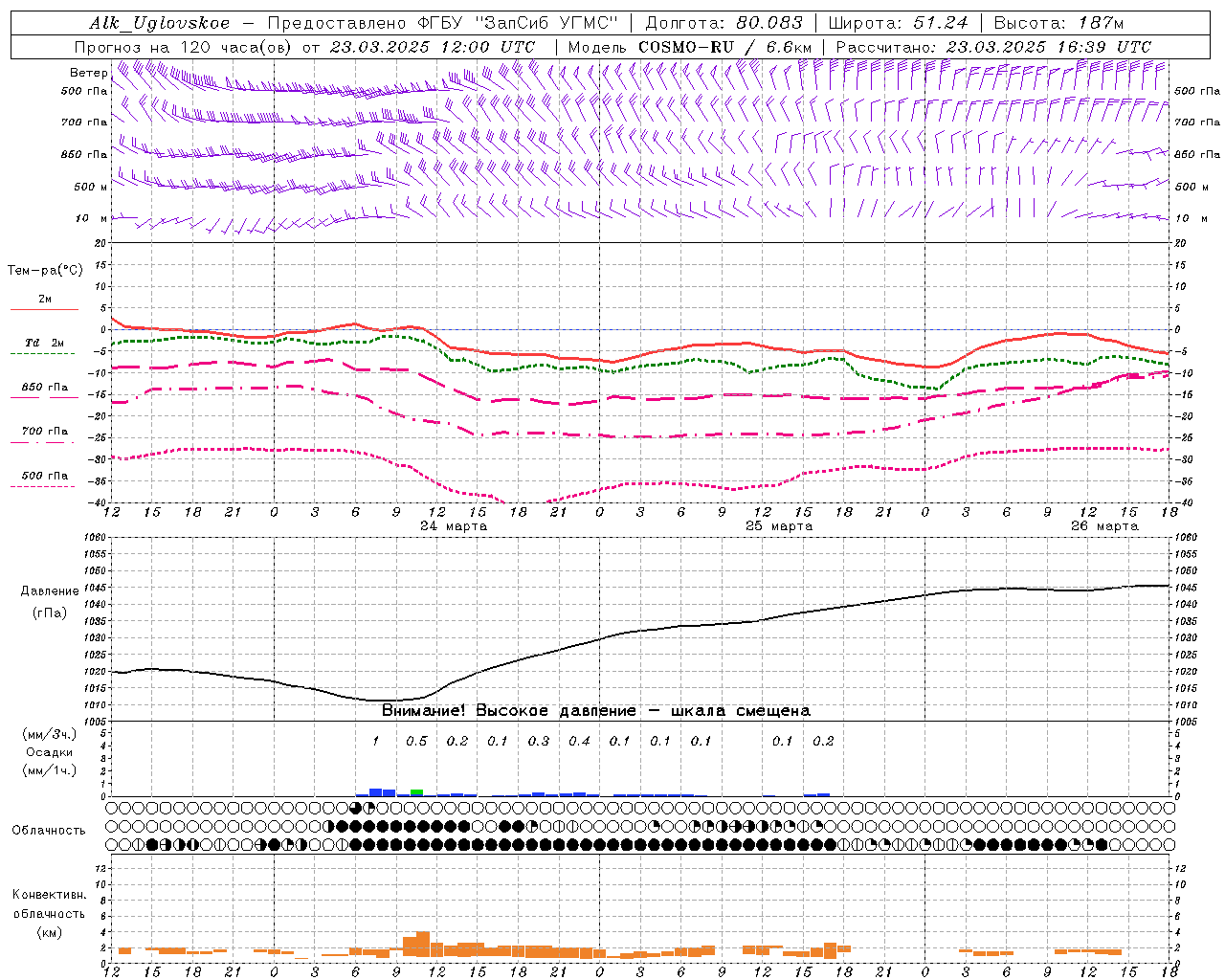Screen dimensions: 1225x980
Task: Click the 26 марта date label
Action: coord(1104,526)
